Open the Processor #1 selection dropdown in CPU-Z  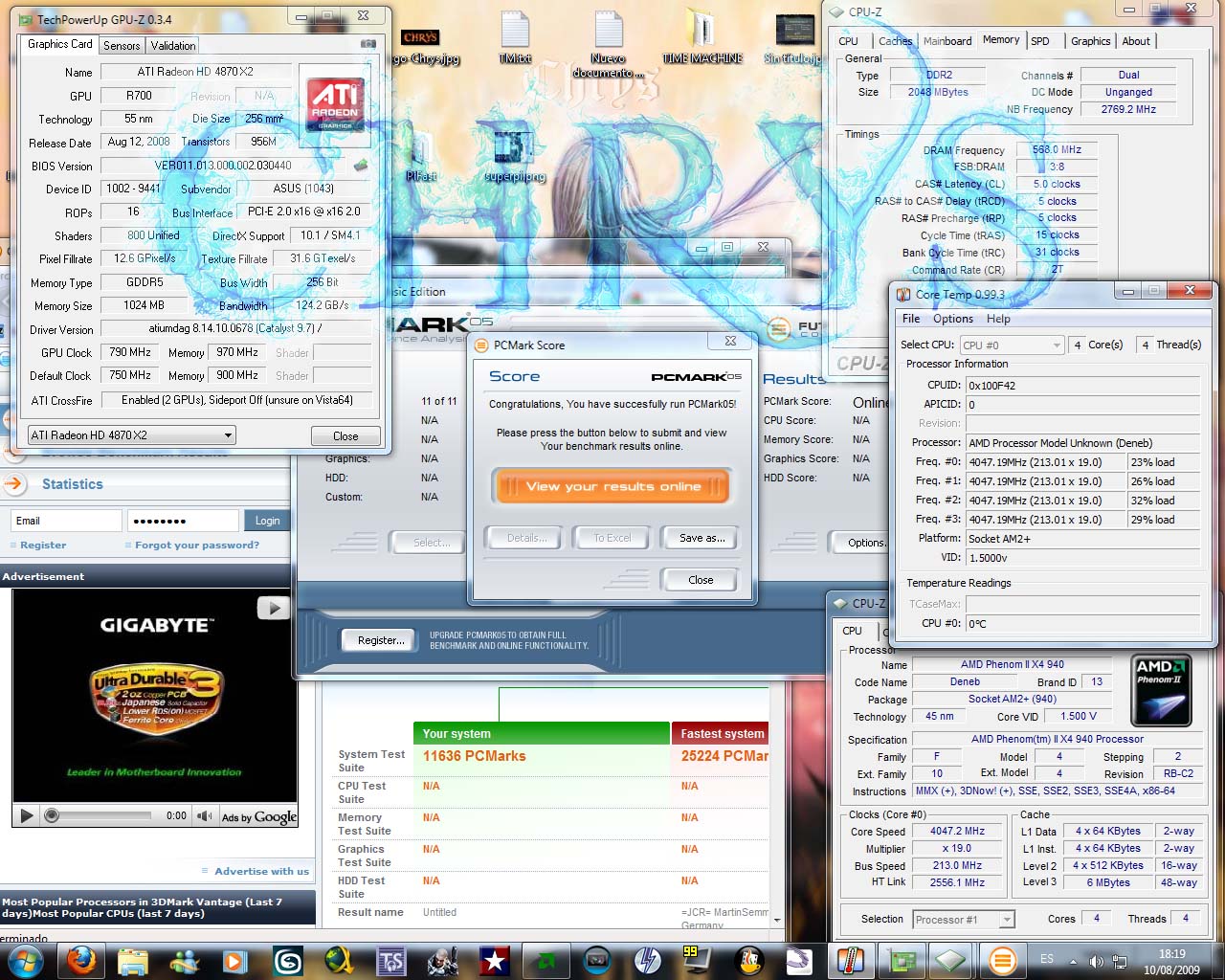click(964, 920)
